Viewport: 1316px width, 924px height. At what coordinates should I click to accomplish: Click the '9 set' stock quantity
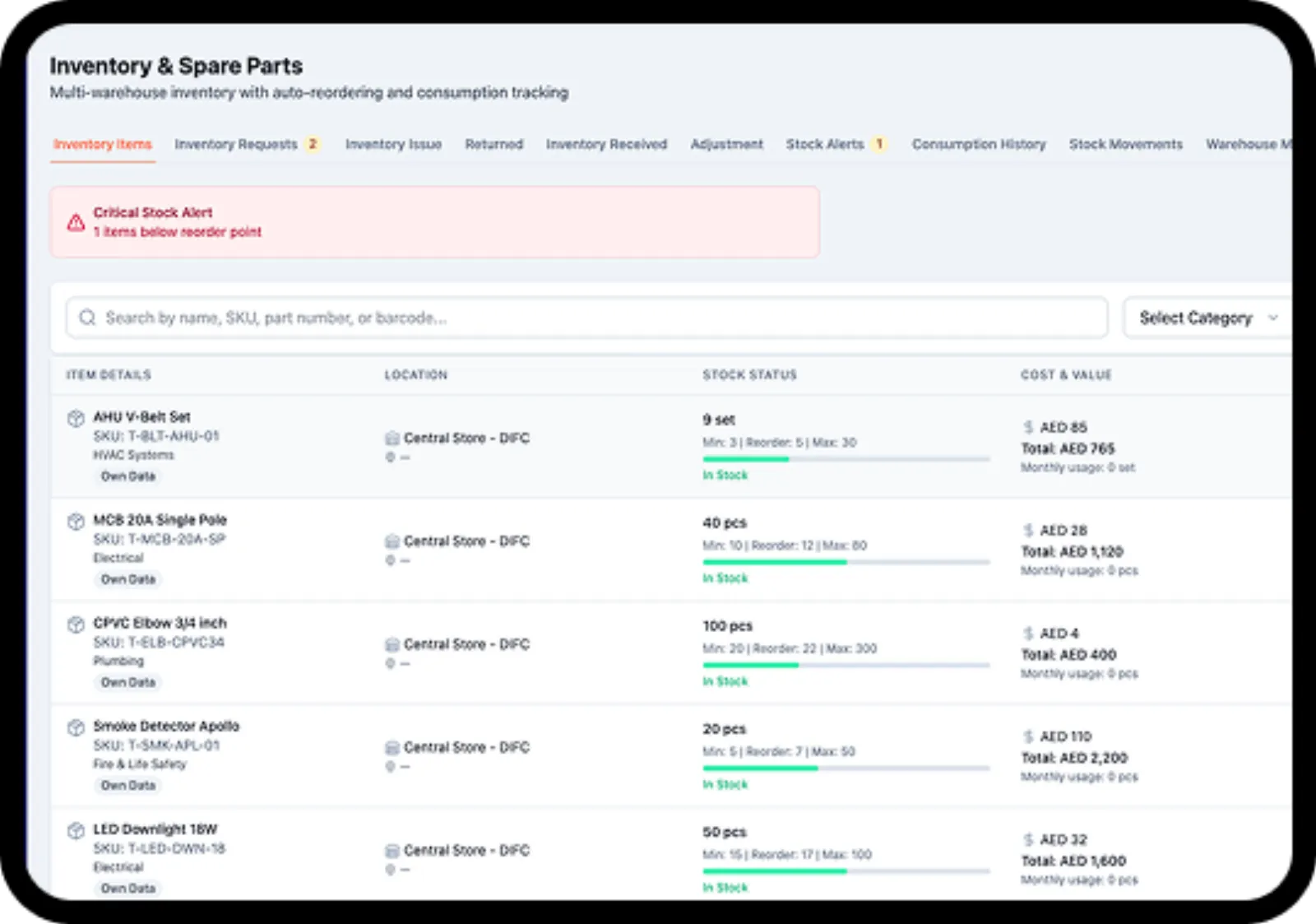click(x=718, y=420)
